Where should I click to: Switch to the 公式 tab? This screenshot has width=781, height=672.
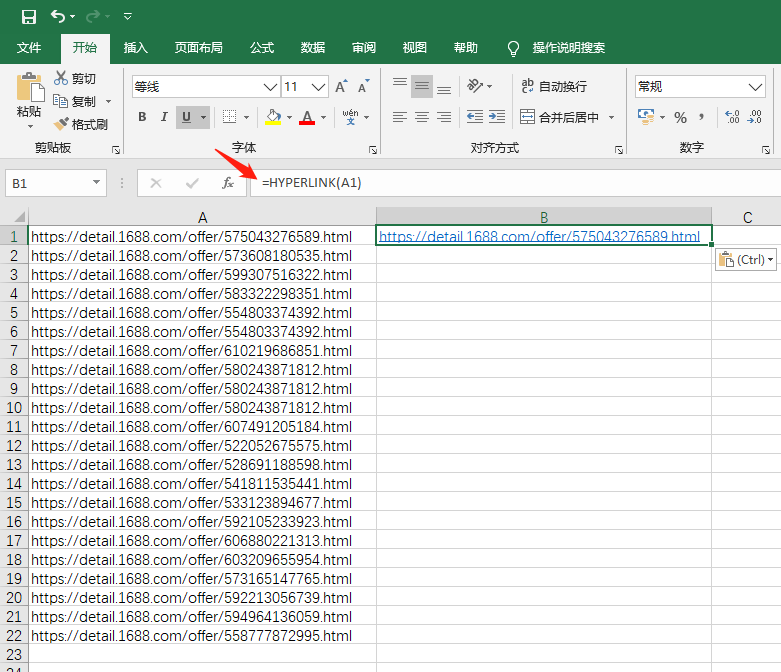(x=262, y=48)
